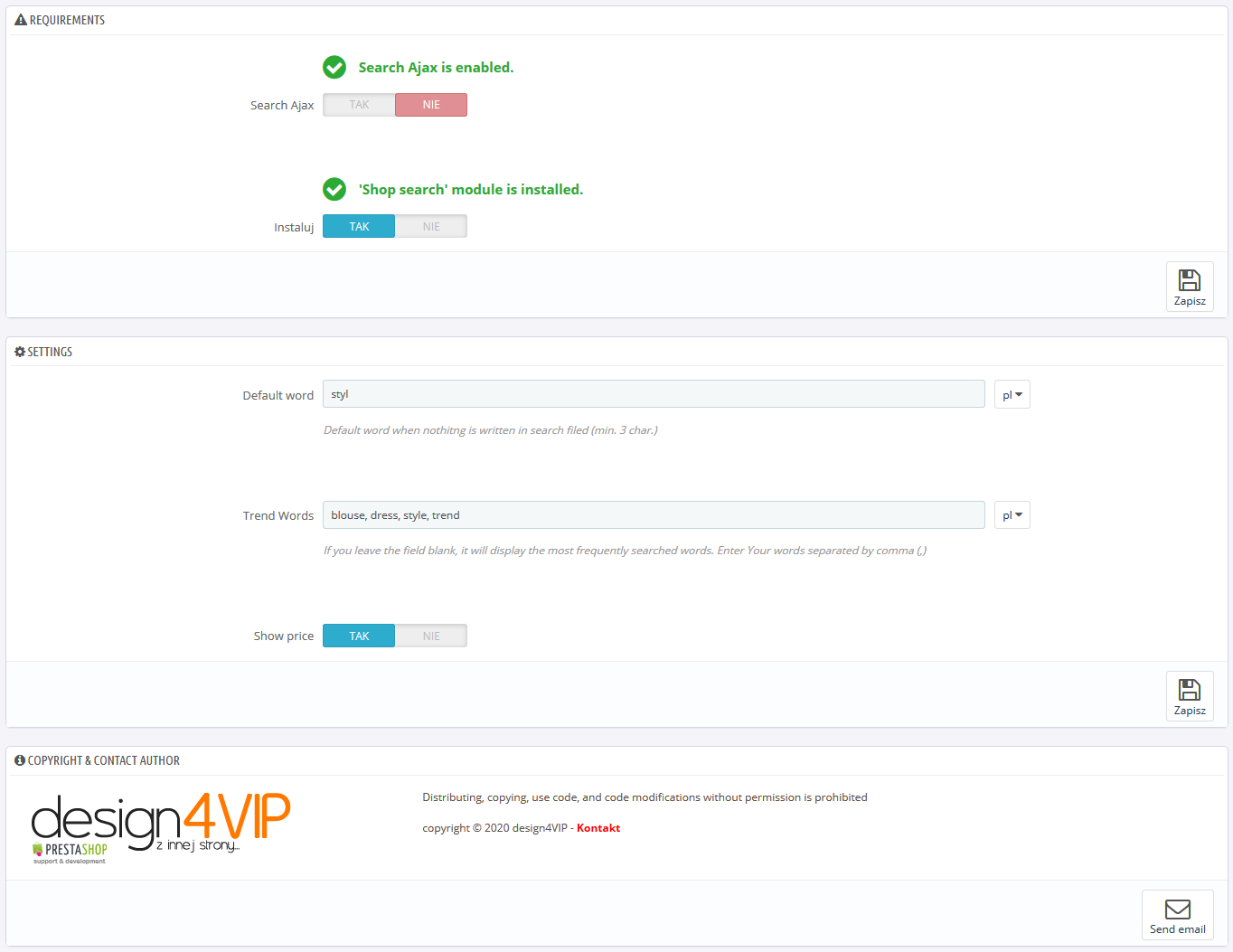Click the design4VIP logo image
The image size is (1233, 952).
coord(161,827)
